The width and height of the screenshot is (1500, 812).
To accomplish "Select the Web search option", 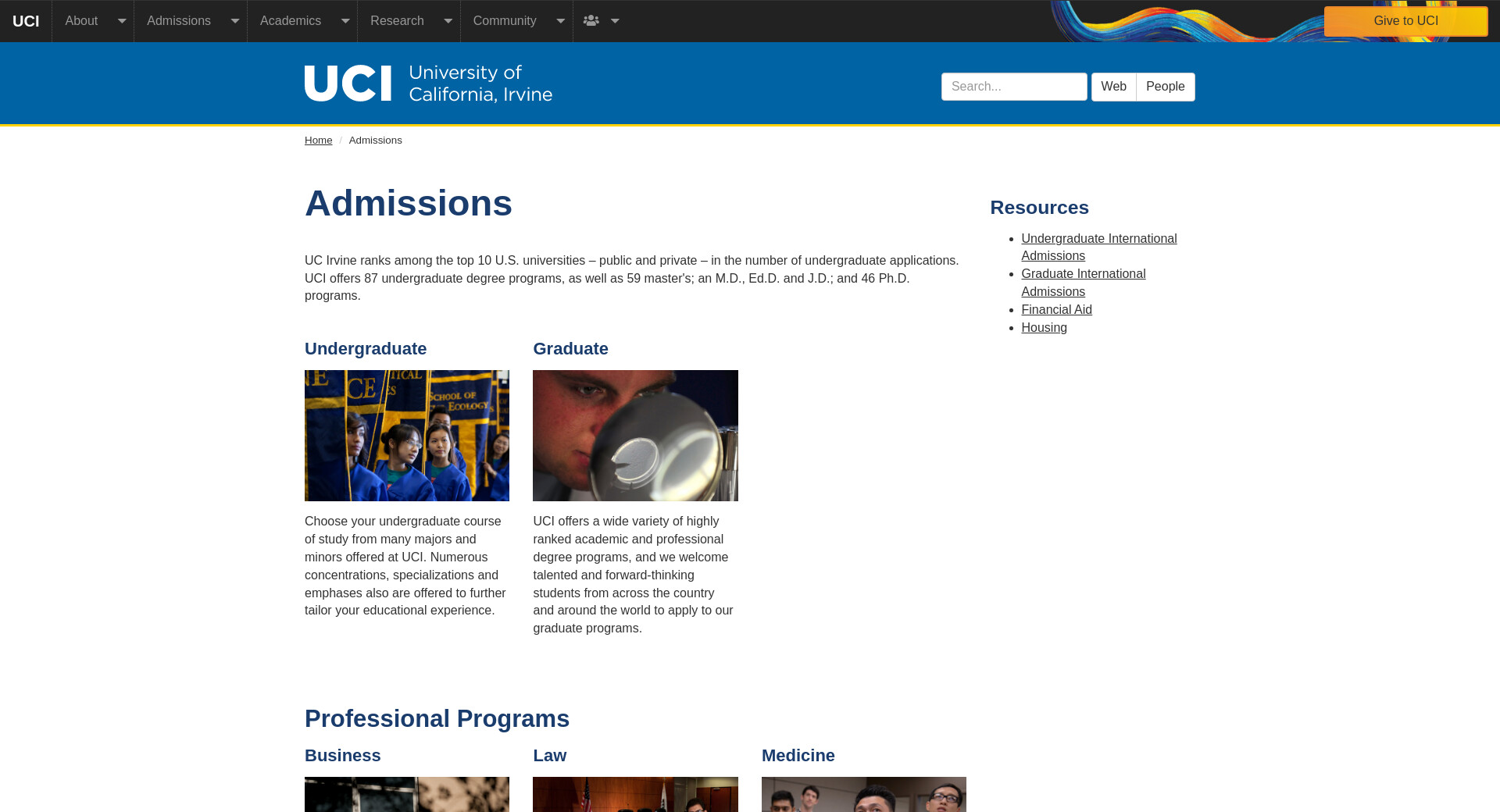I will (1113, 87).
